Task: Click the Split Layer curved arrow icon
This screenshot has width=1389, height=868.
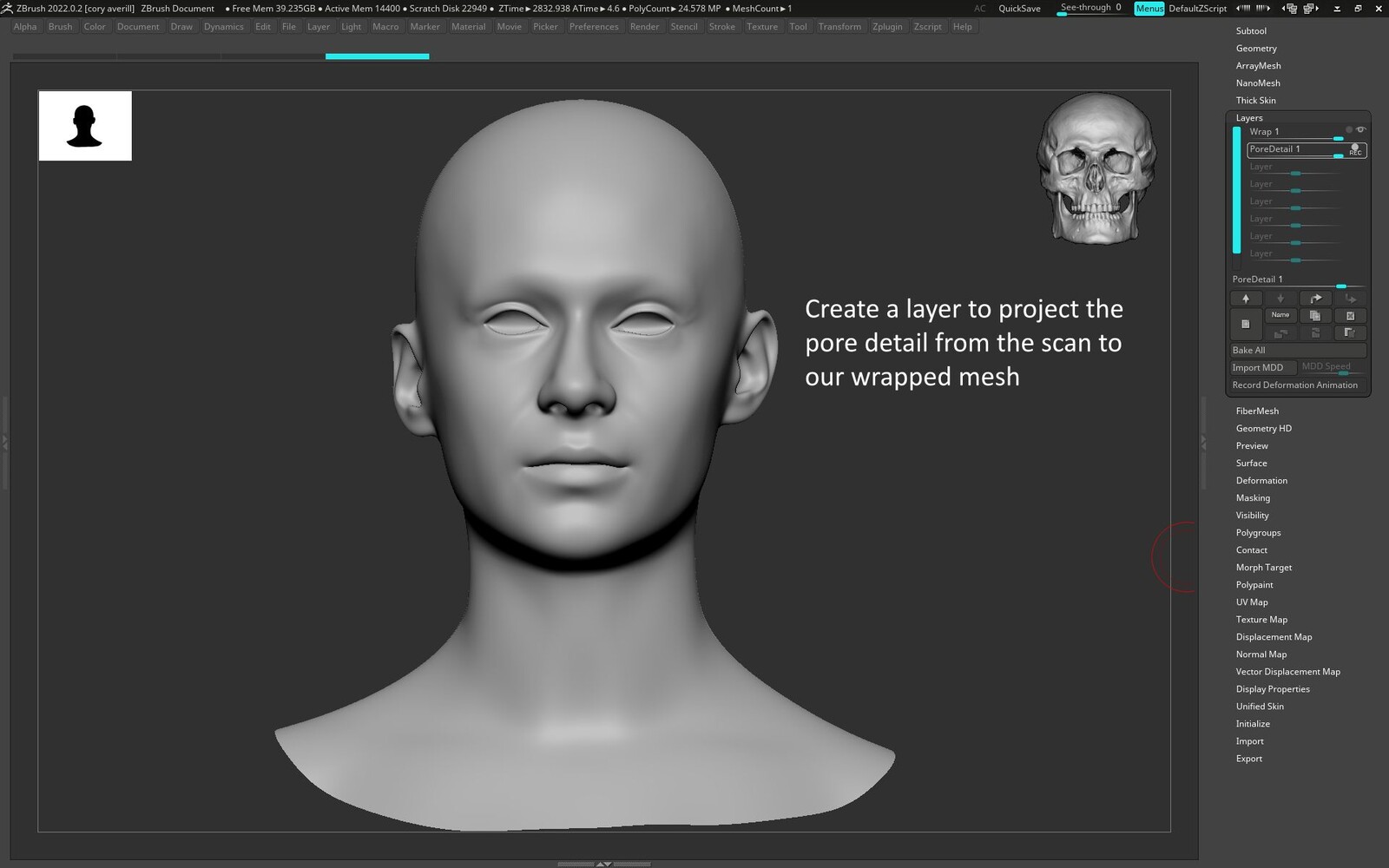Action: point(1315,299)
